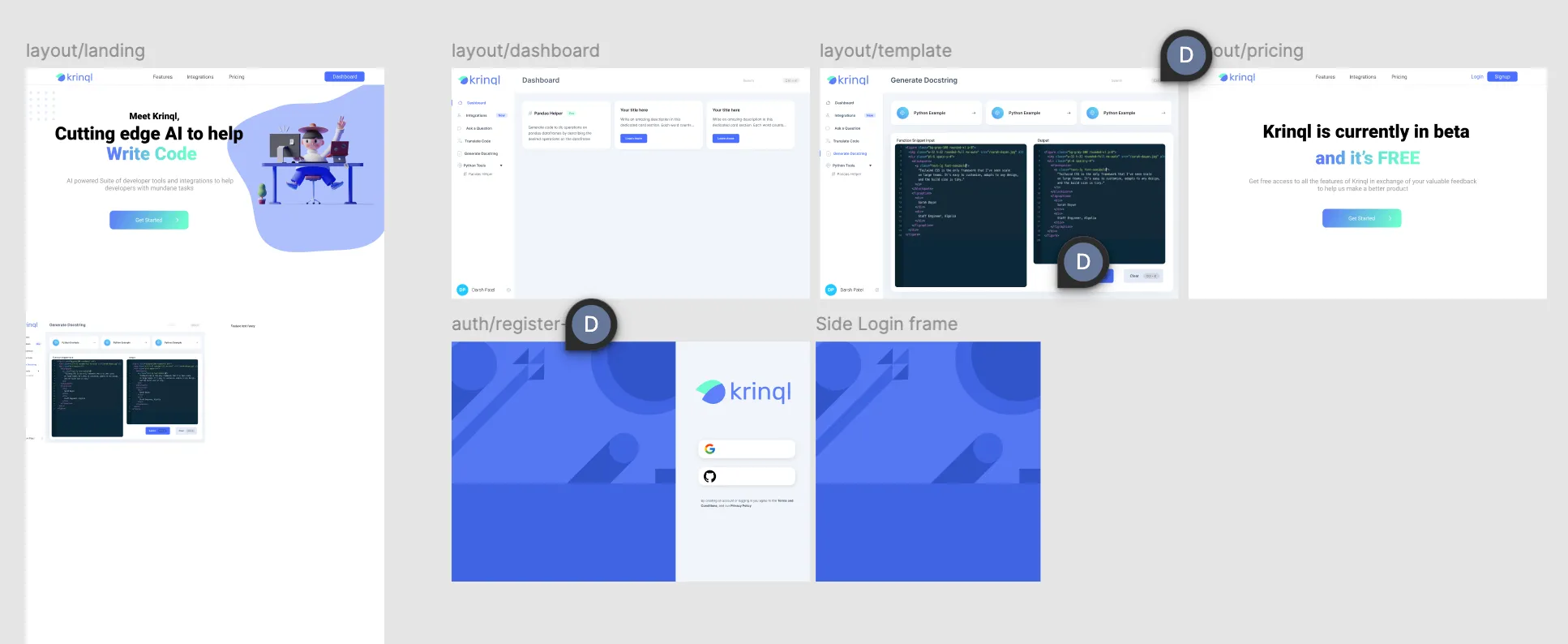Click the krinql logo in the landing frame
Viewport: 1568px width, 644px height.
[75, 77]
